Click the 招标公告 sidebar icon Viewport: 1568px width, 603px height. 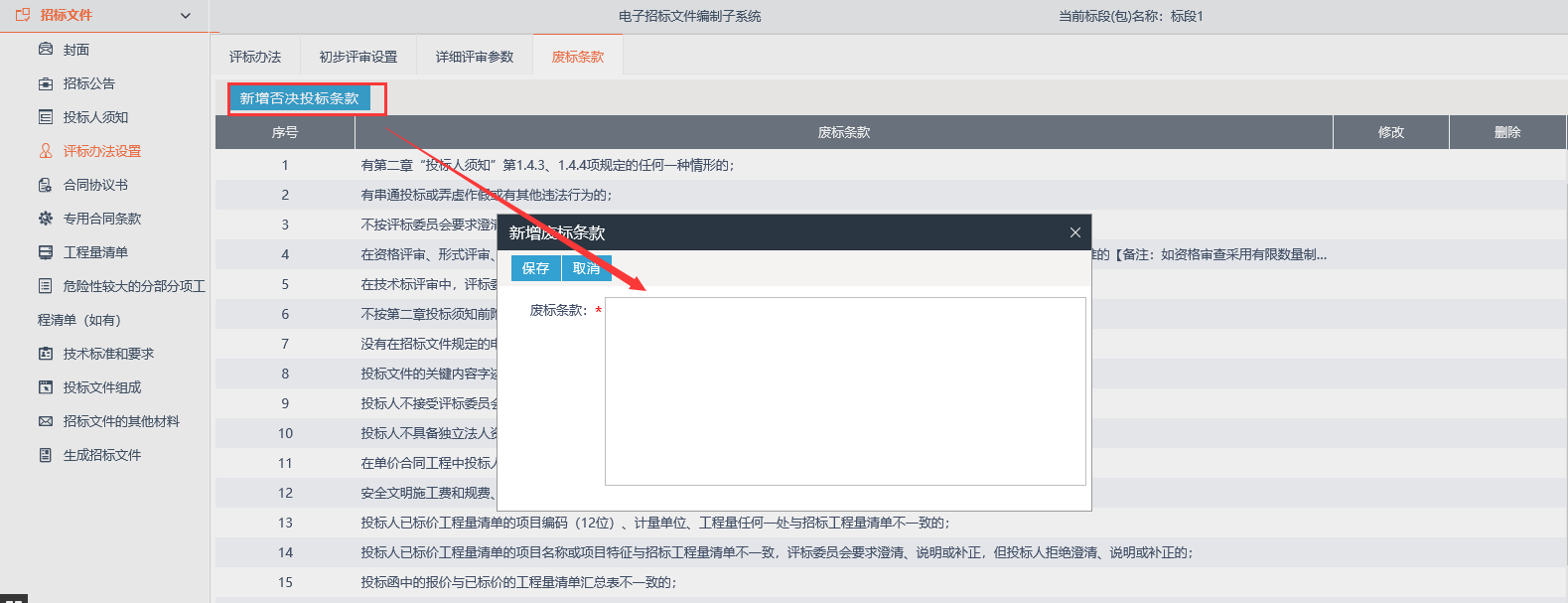click(x=46, y=83)
